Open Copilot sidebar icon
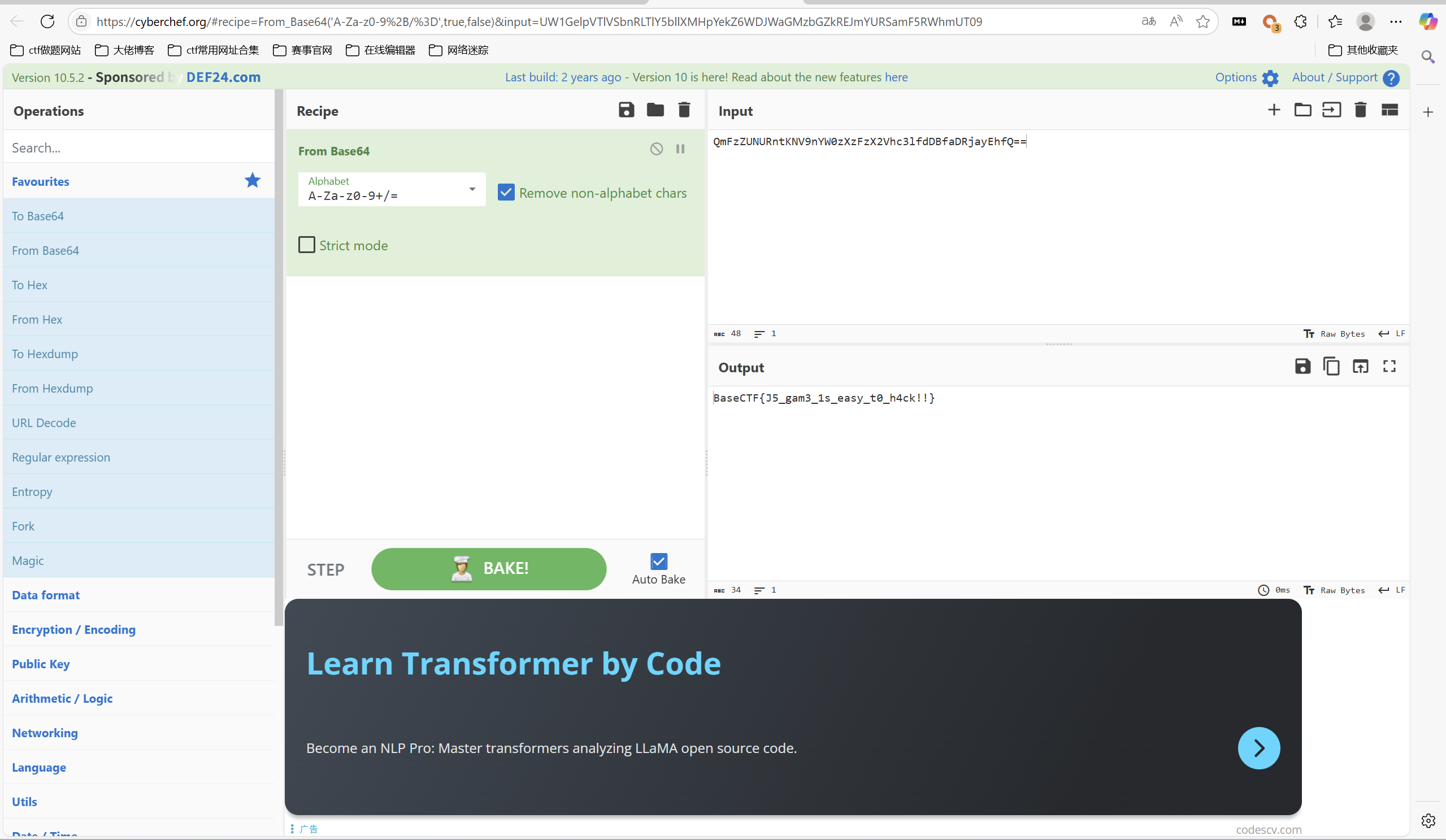This screenshot has height=840, width=1446. [x=1428, y=22]
